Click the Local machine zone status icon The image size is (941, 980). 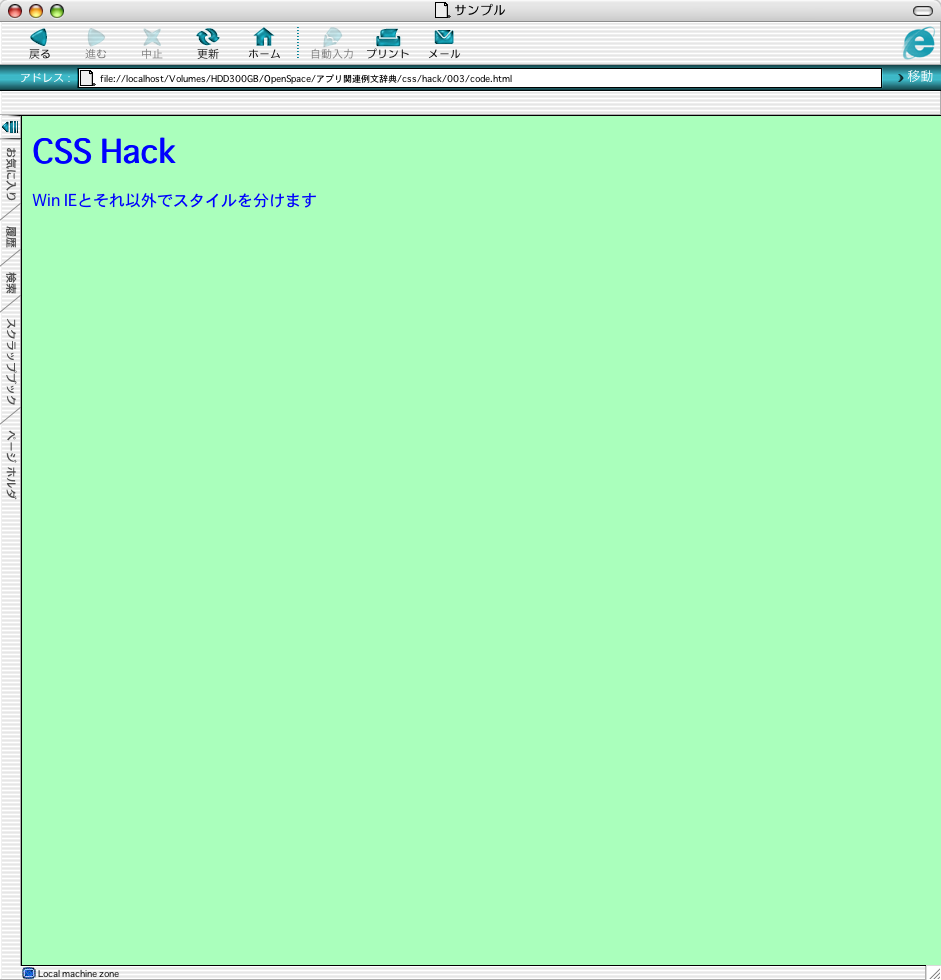[x=29, y=973]
